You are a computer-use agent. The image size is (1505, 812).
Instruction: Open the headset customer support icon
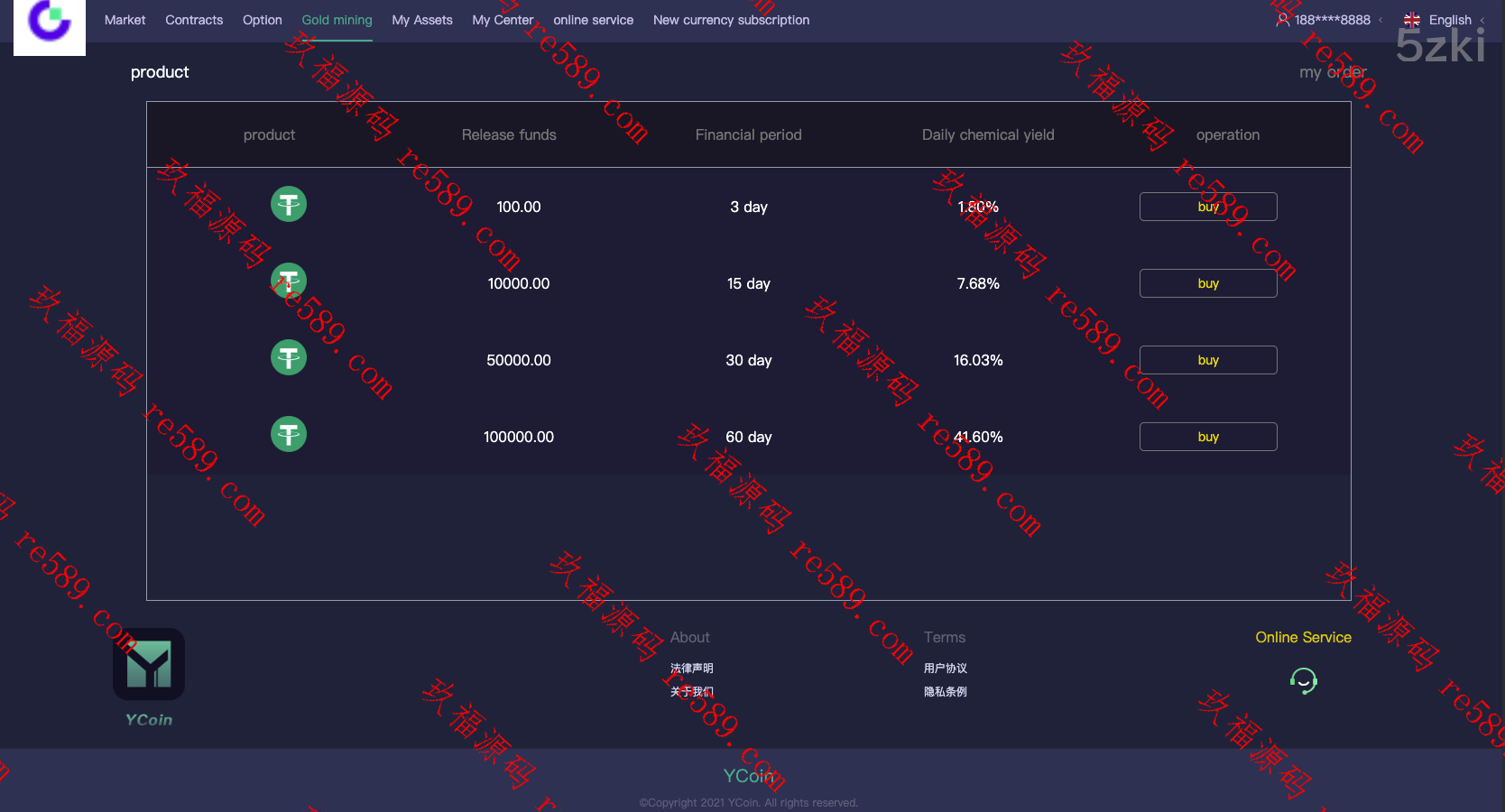click(1303, 680)
